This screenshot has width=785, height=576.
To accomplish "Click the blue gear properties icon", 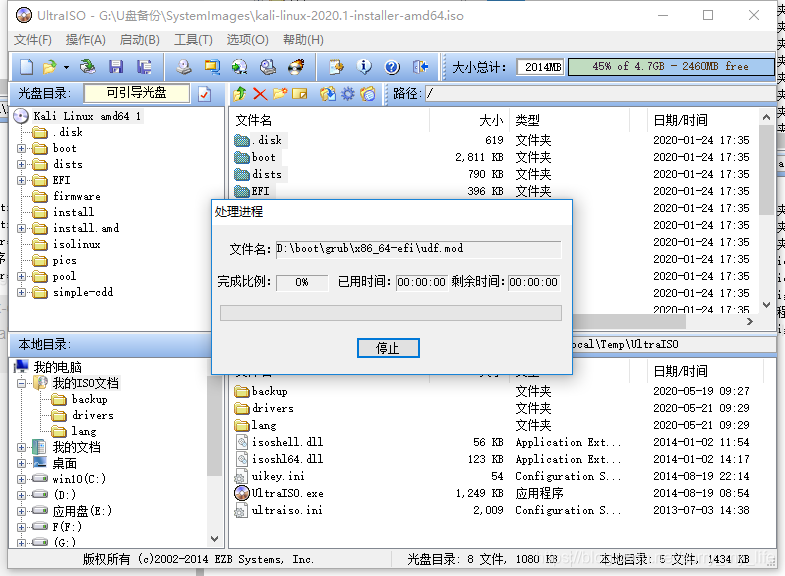I will pyautogui.click(x=347, y=94).
